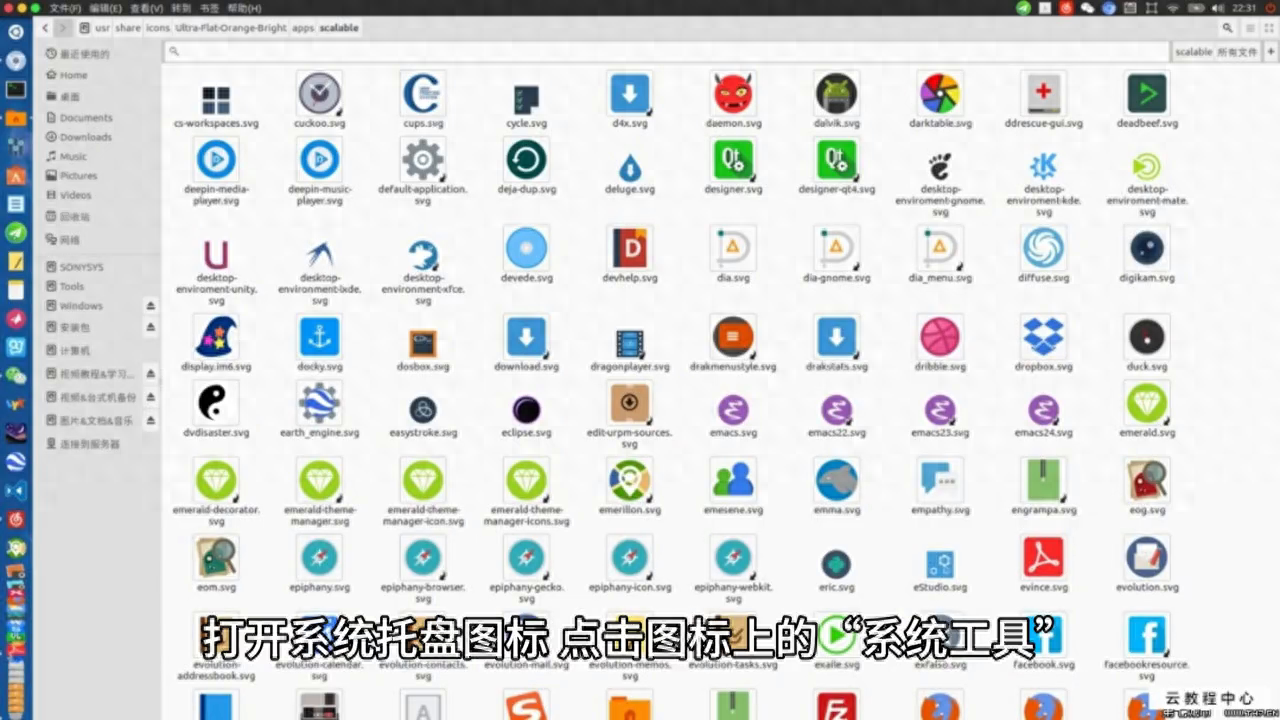Image resolution: width=1280 pixels, height=720 pixels.
Task: Open 连接到服务器 in sidebar
Action: click(x=89, y=444)
